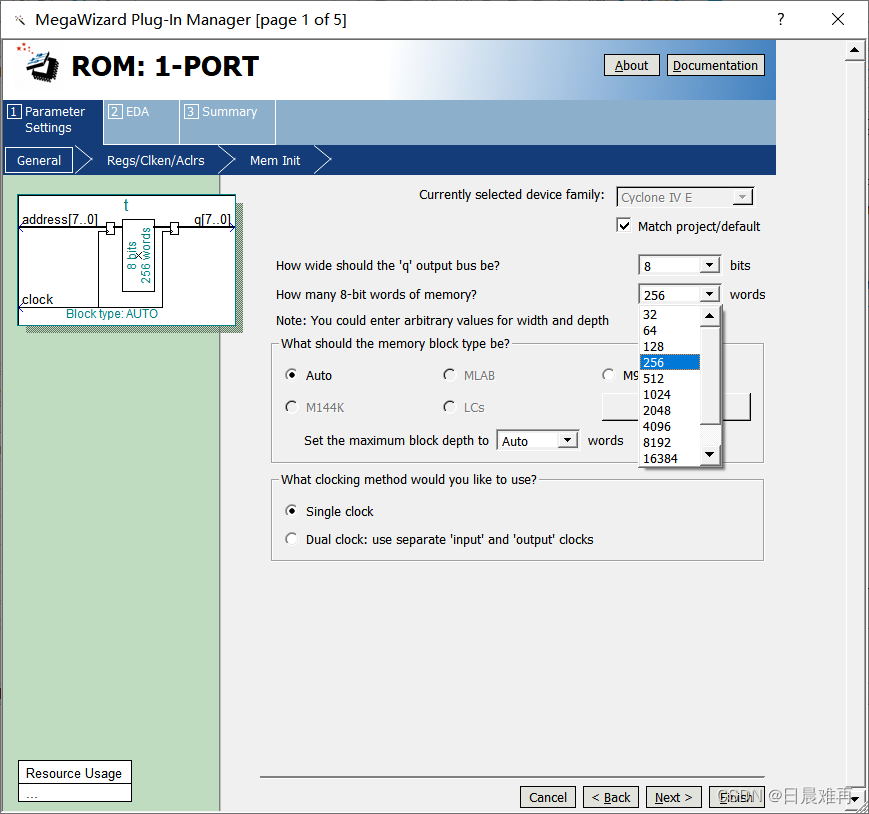Pick 32 in the words list
The image size is (869, 814).
coord(669,314)
